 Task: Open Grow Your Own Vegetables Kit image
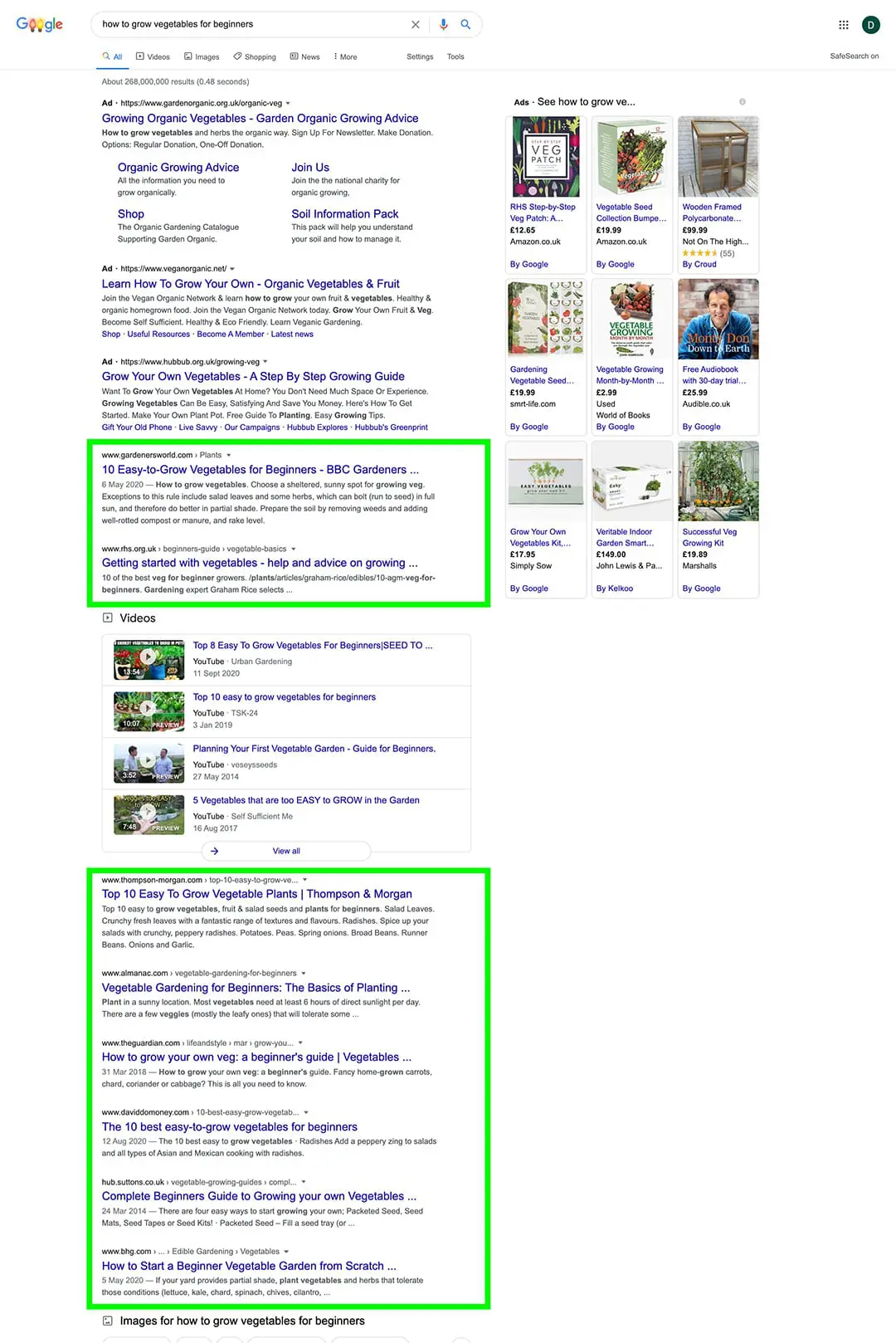click(x=546, y=481)
